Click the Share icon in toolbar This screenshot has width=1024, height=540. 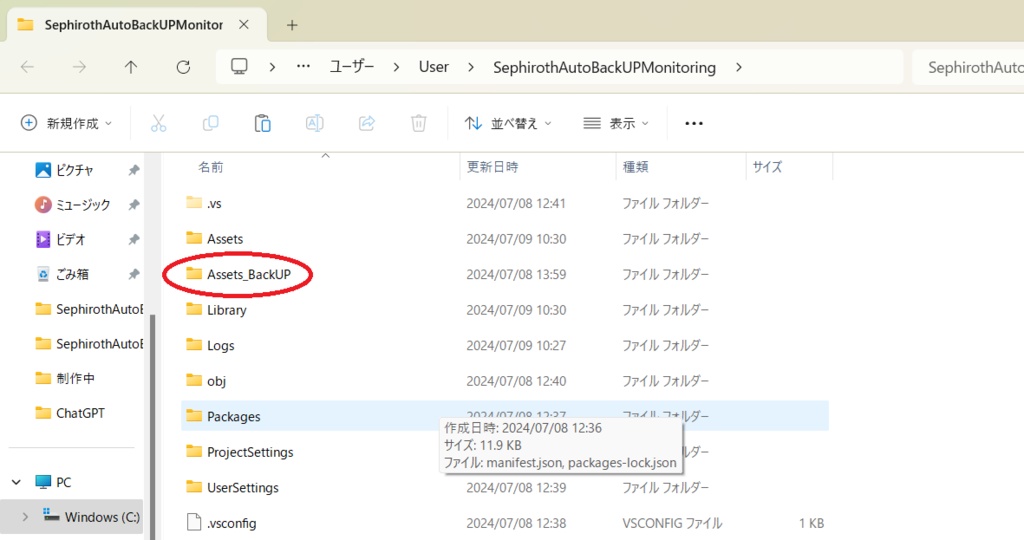[x=367, y=123]
